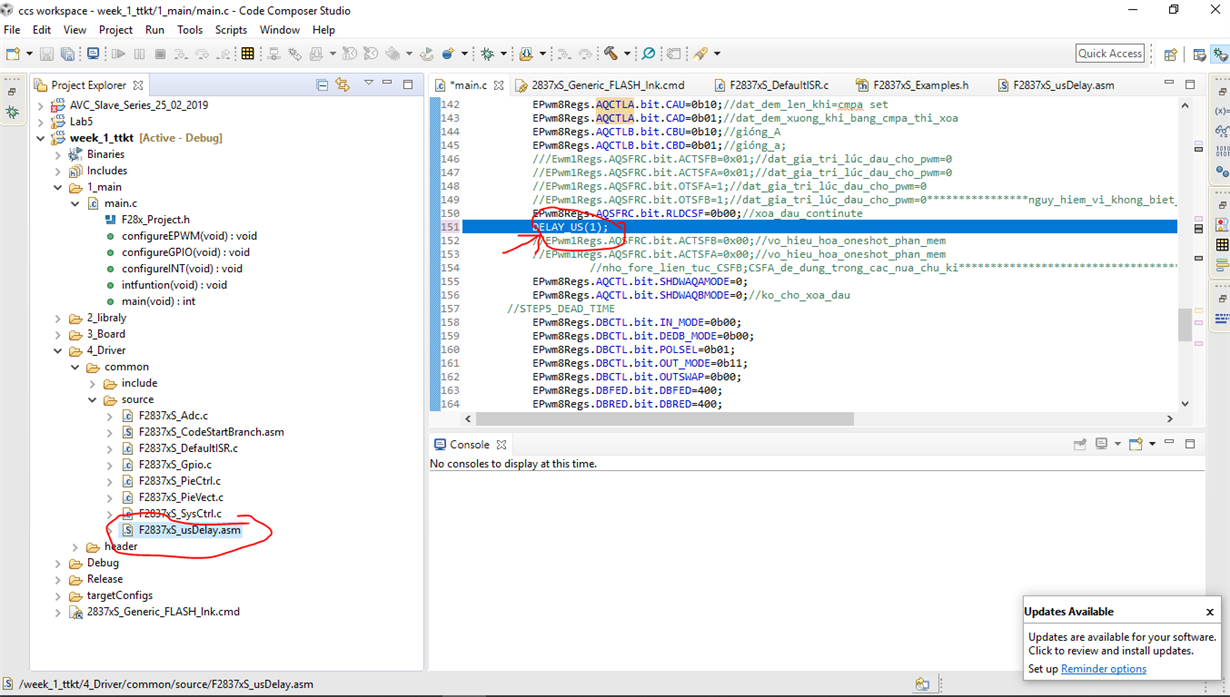Open the Search icon in the toolbar

[649, 53]
